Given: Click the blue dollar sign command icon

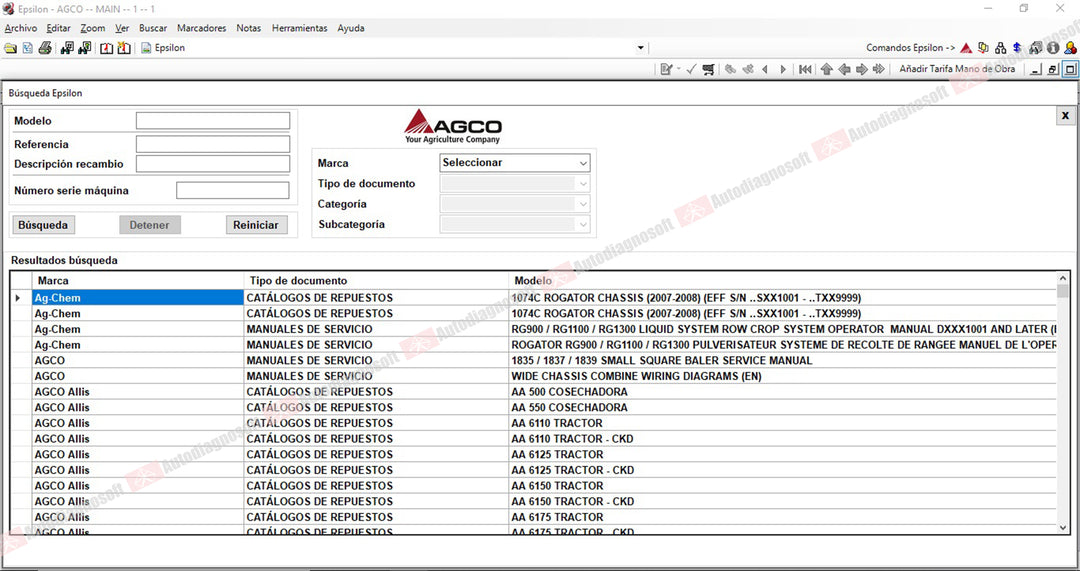Looking at the screenshot, I should [1017, 48].
